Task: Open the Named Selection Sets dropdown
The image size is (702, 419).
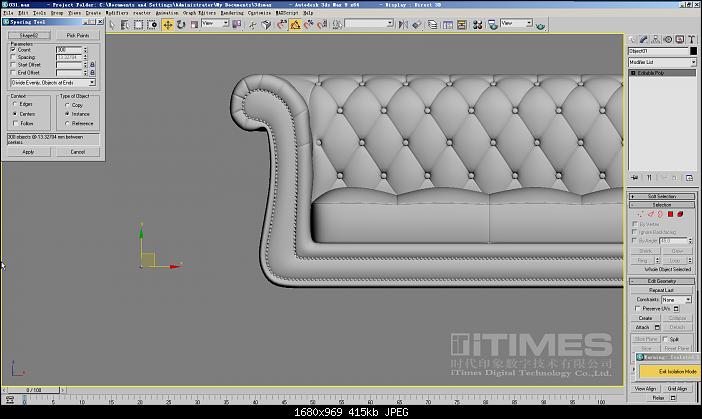Action: [x=369, y=23]
